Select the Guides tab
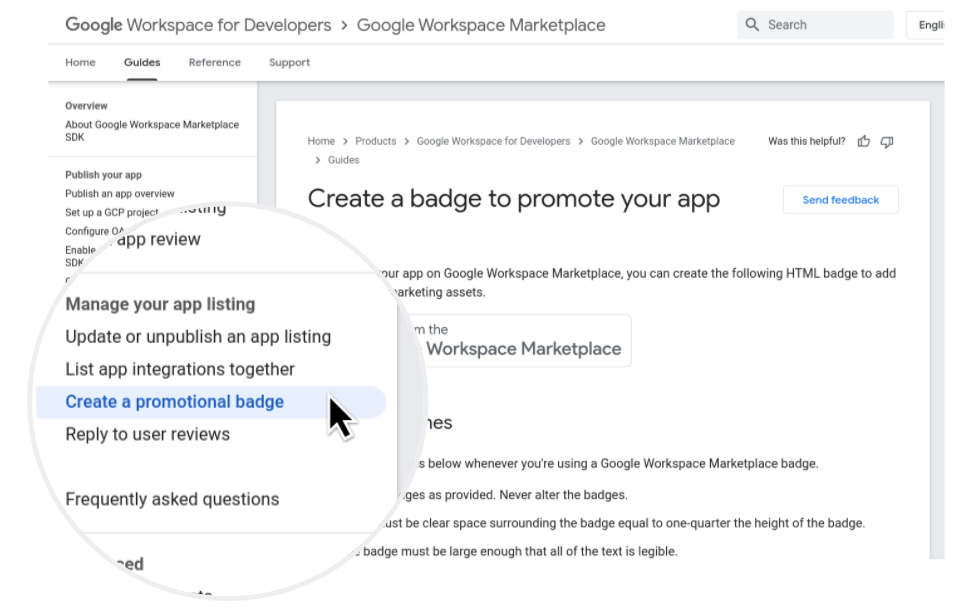 [x=142, y=62]
